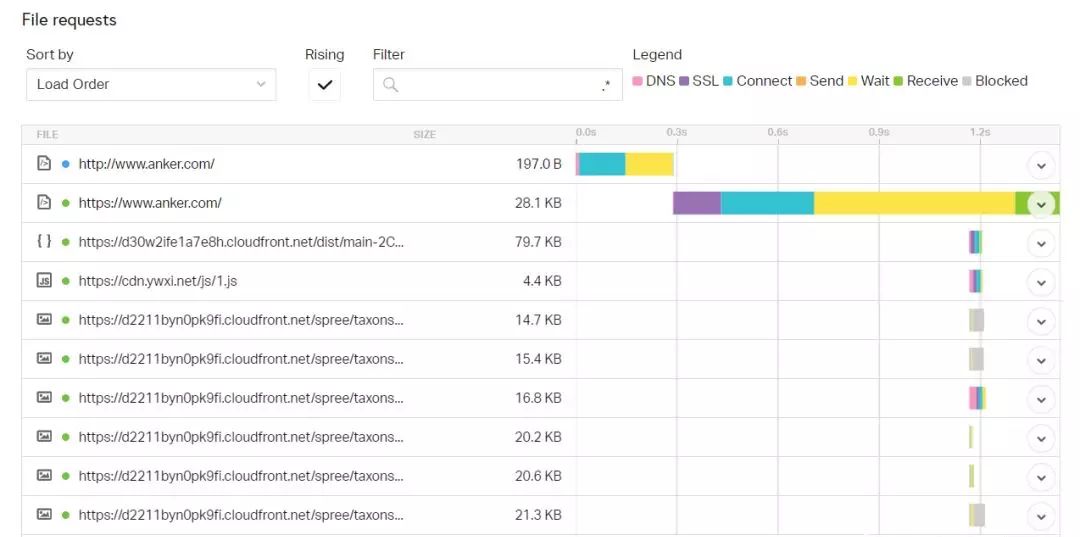Click the JS file icon for cdn.ywxi.net
Screen dimensions: 1080x537
43,281
